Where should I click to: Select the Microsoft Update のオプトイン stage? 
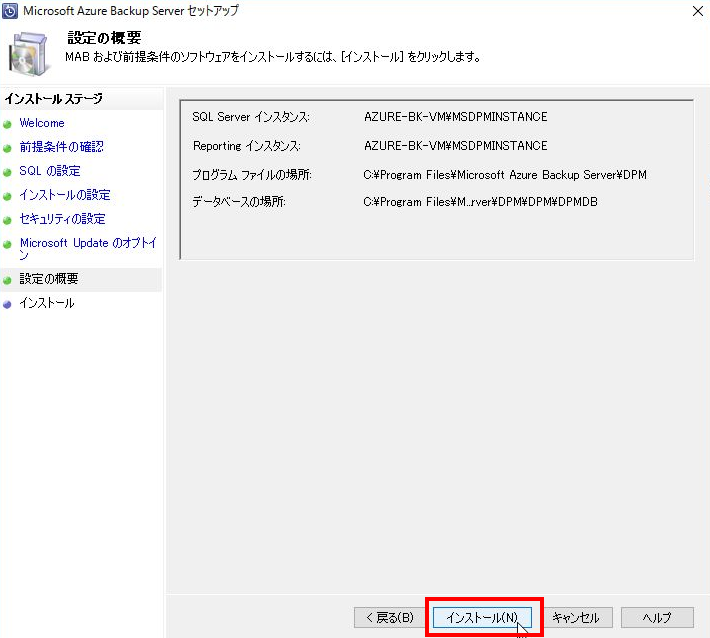pos(88,249)
